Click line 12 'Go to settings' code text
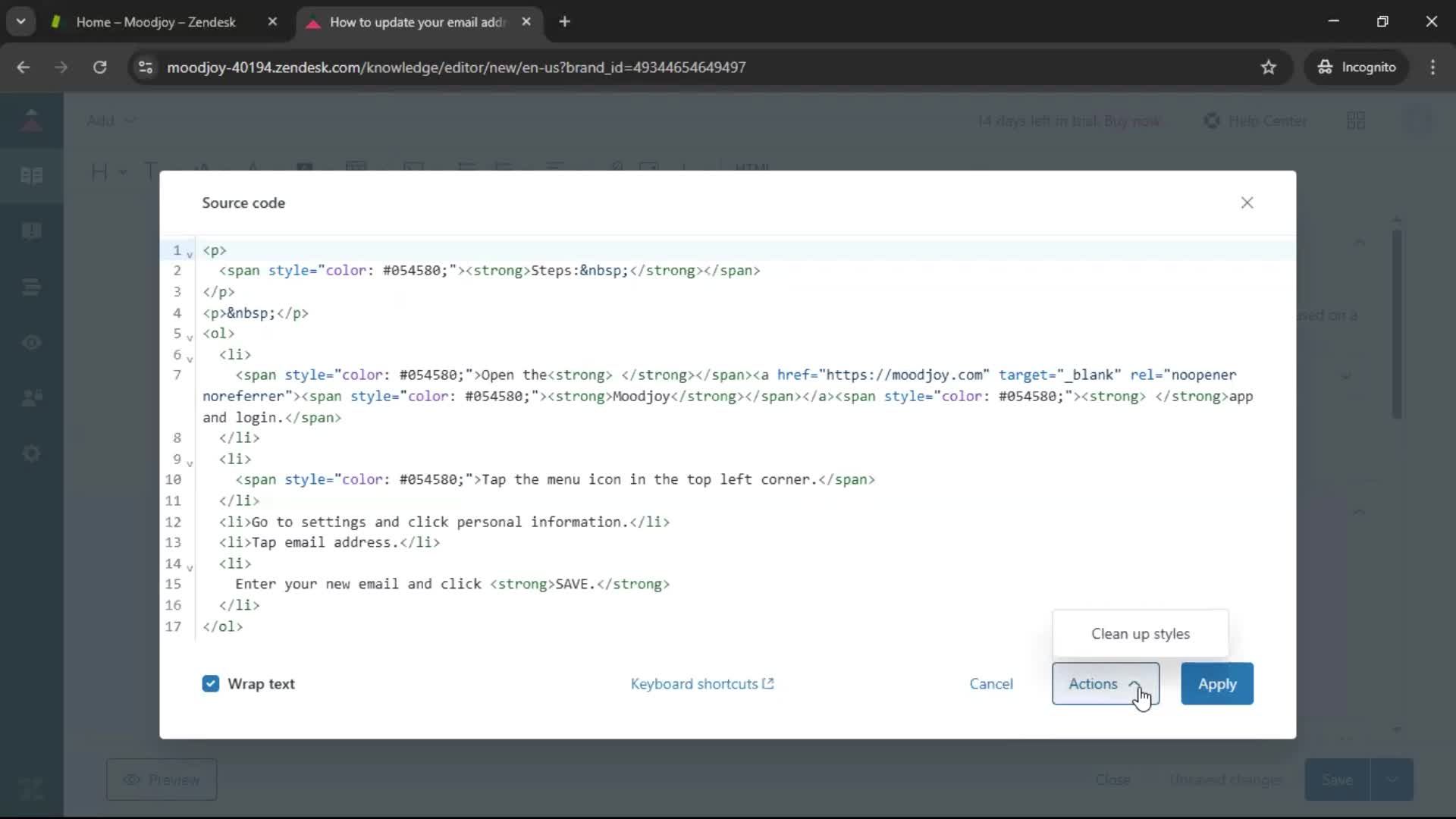This screenshot has height=819, width=1456. (444, 522)
